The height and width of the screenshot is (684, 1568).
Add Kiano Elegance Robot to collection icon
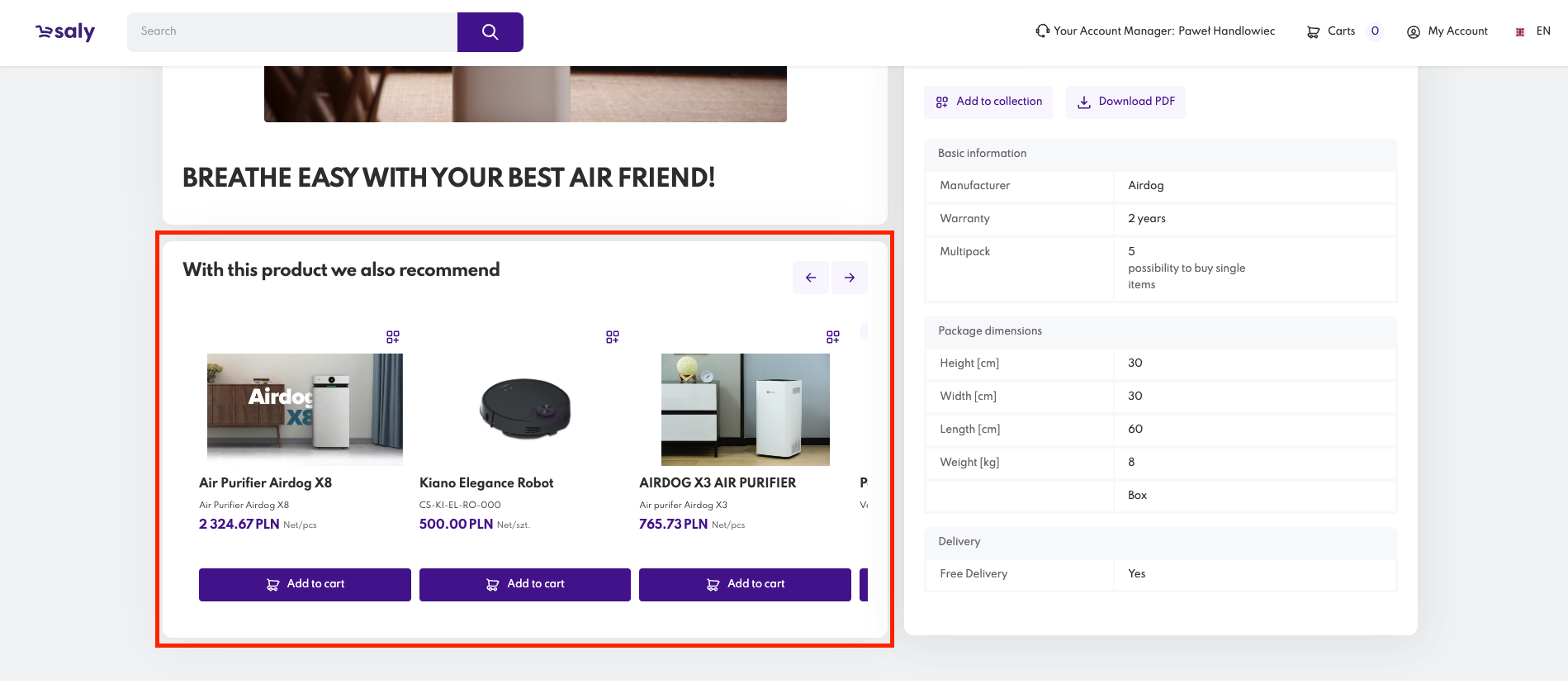click(613, 337)
